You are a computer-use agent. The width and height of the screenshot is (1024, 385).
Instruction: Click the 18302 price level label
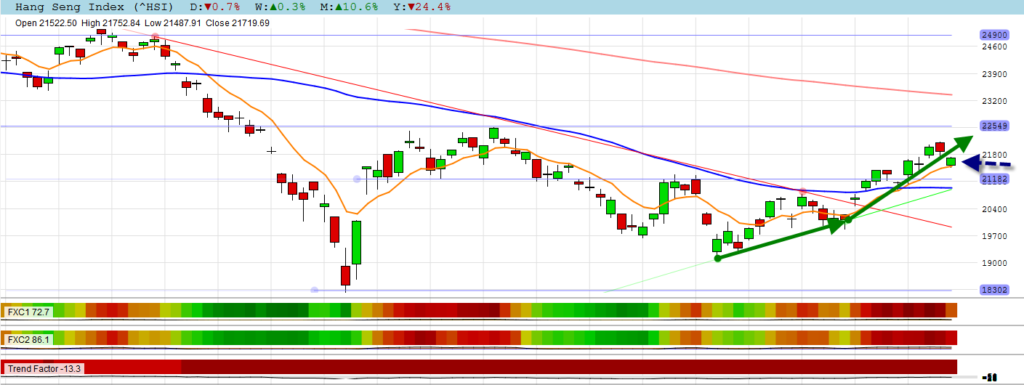coord(994,290)
